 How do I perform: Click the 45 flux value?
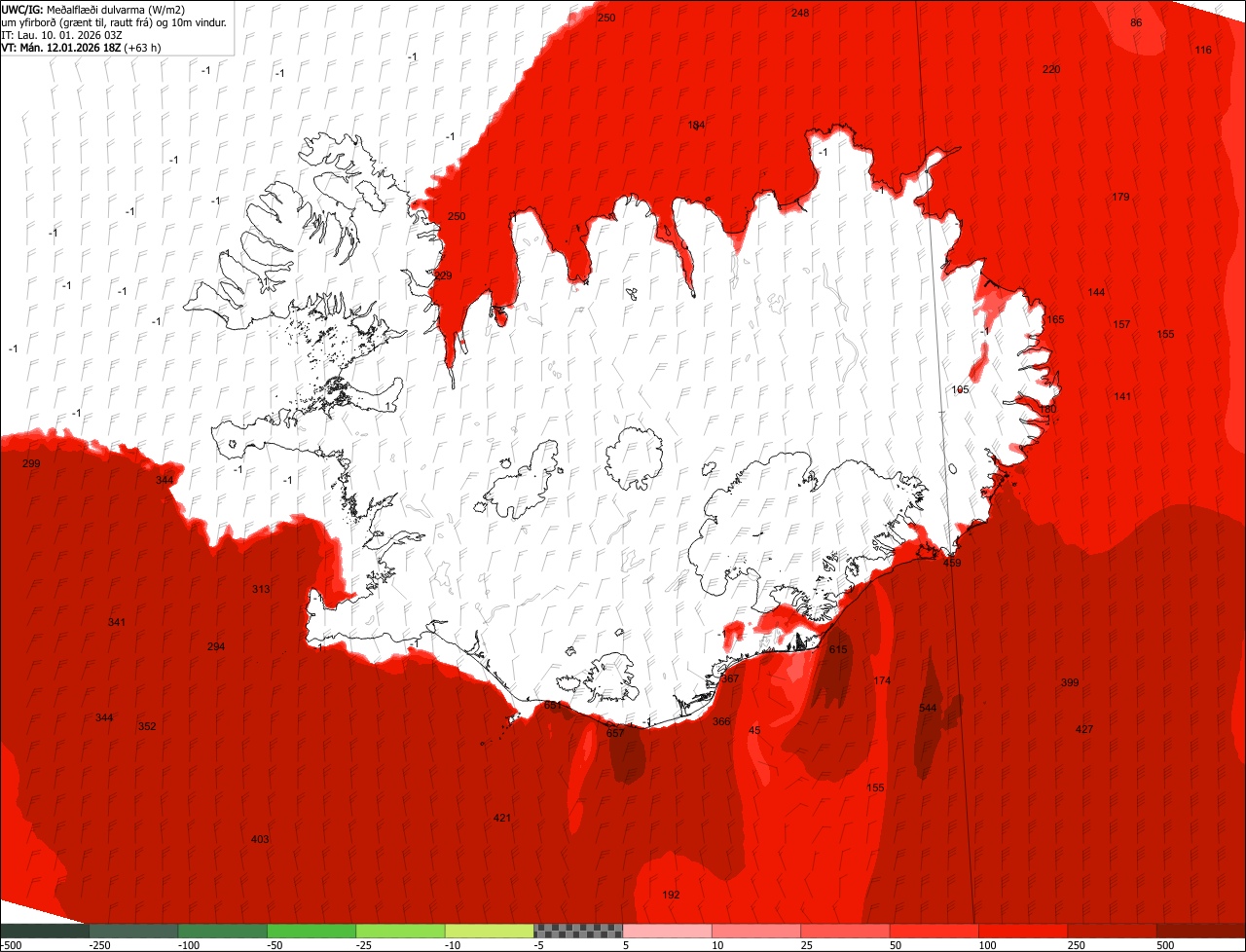[x=754, y=730]
